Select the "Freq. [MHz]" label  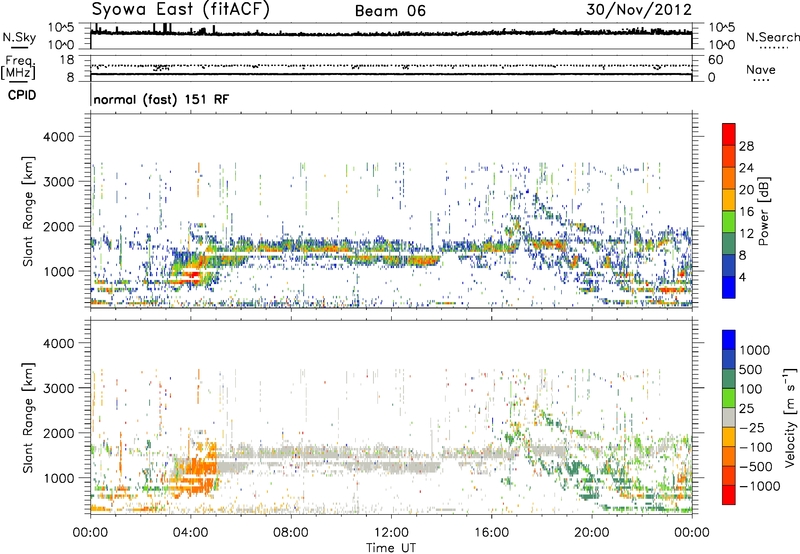18,68
